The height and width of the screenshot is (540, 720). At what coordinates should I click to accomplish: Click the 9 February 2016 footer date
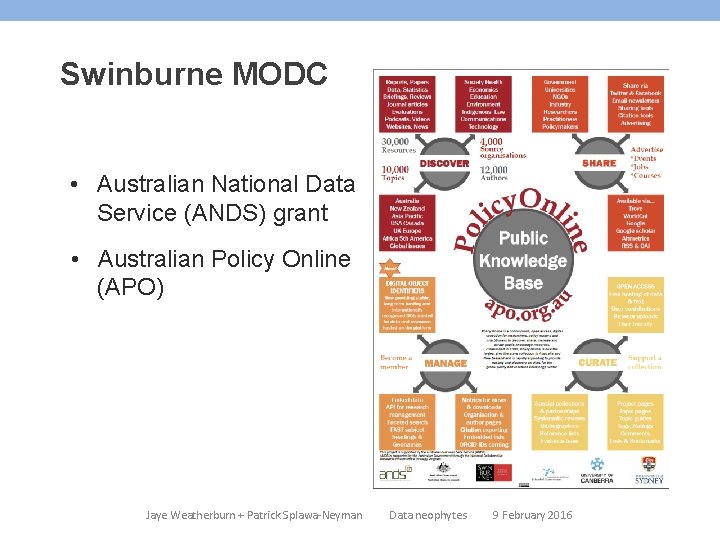(x=532, y=515)
